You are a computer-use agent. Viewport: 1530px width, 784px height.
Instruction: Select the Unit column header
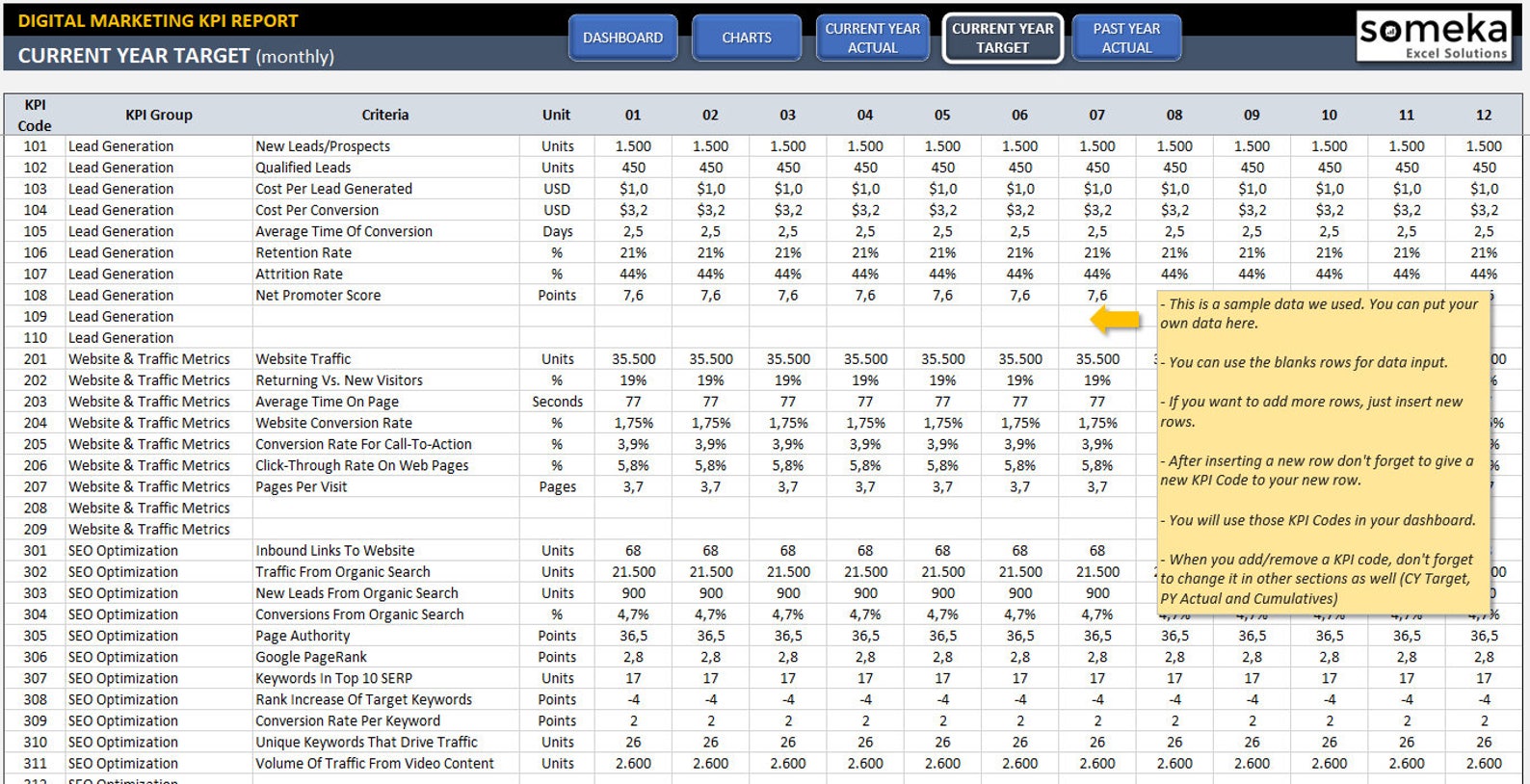(x=557, y=115)
